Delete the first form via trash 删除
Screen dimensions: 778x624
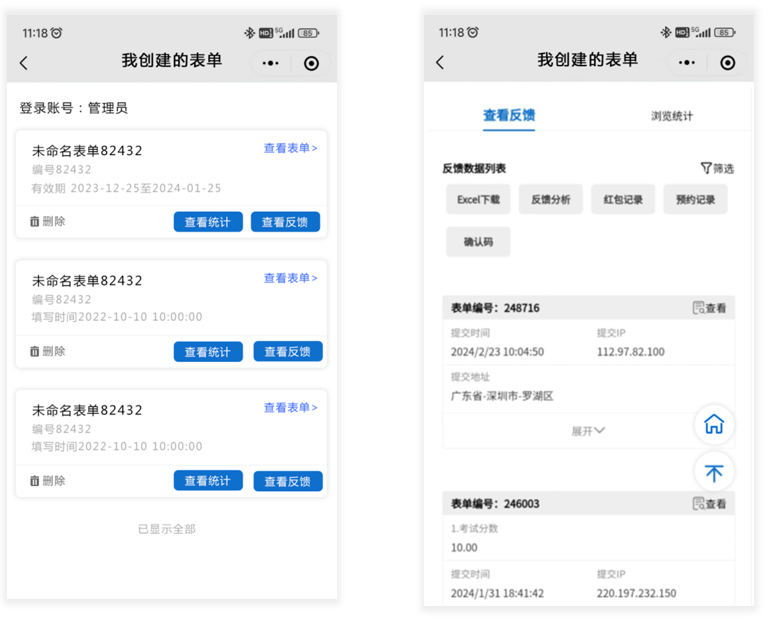click(x=48, y=221)
